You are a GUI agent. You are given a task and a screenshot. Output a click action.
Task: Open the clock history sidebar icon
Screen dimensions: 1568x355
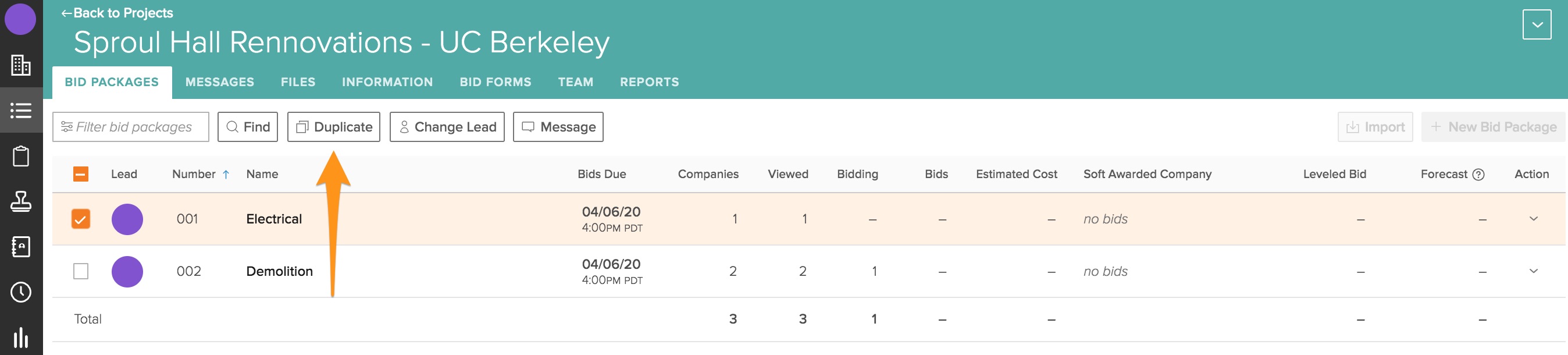[x=21, y=292]
